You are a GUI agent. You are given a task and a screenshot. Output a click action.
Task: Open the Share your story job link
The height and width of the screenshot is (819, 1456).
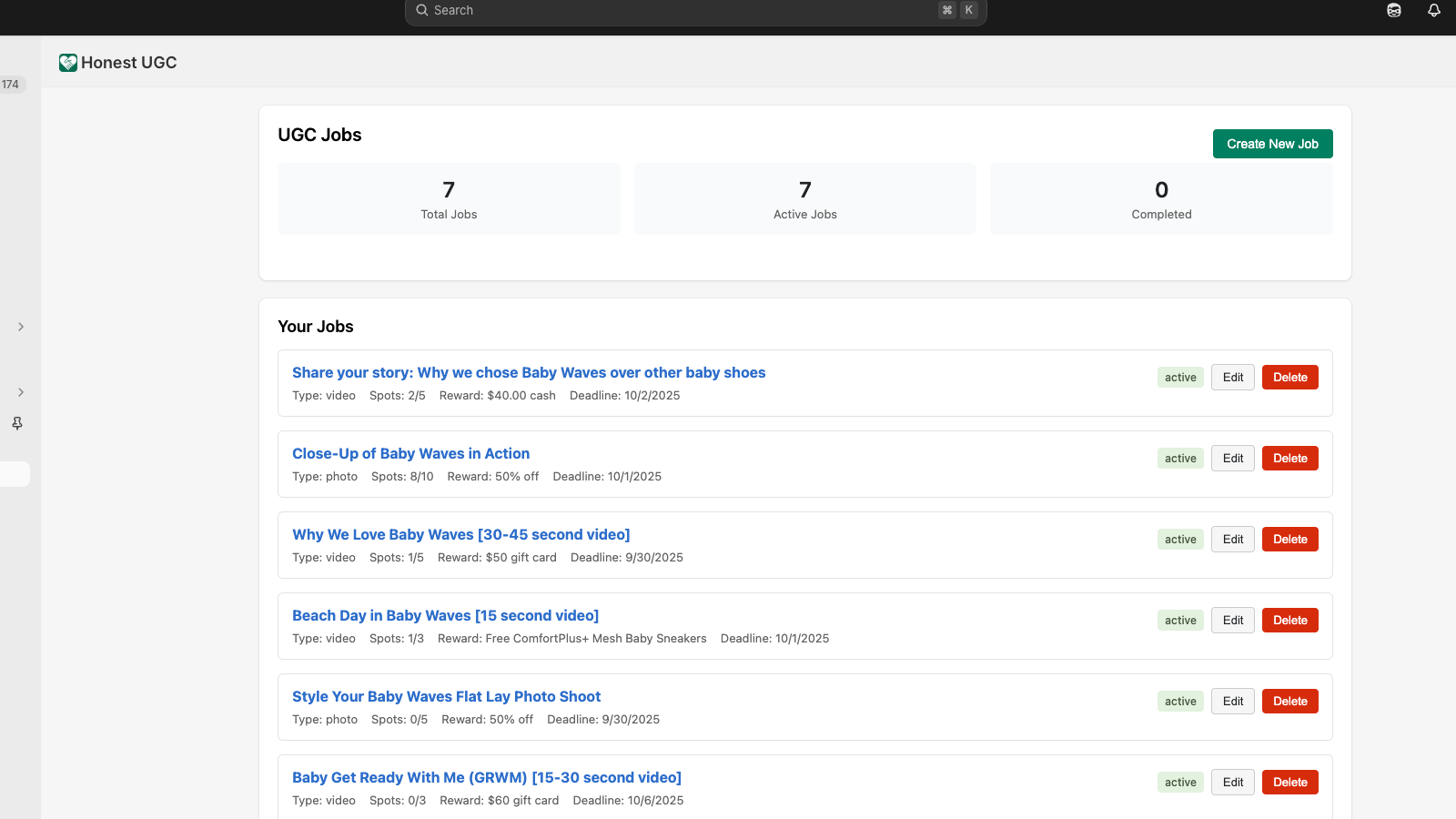pos(528,373)
